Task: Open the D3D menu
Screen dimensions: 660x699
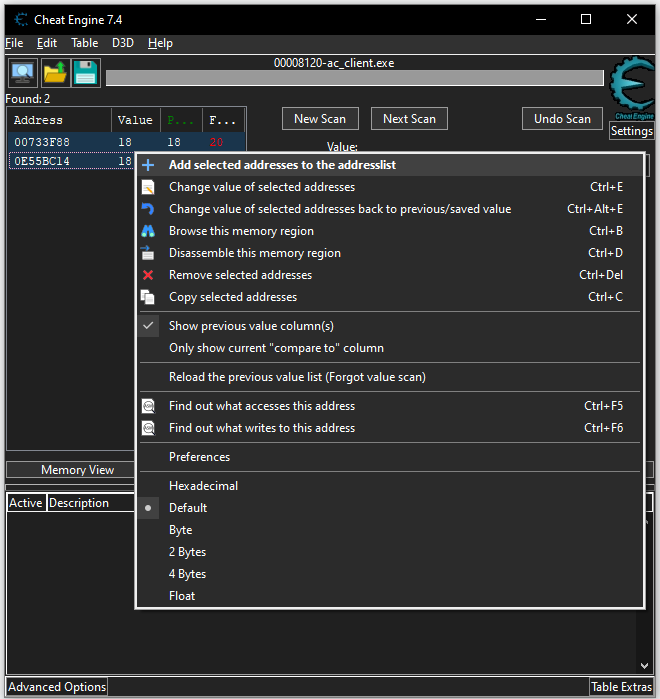Action: click(123, 43)
